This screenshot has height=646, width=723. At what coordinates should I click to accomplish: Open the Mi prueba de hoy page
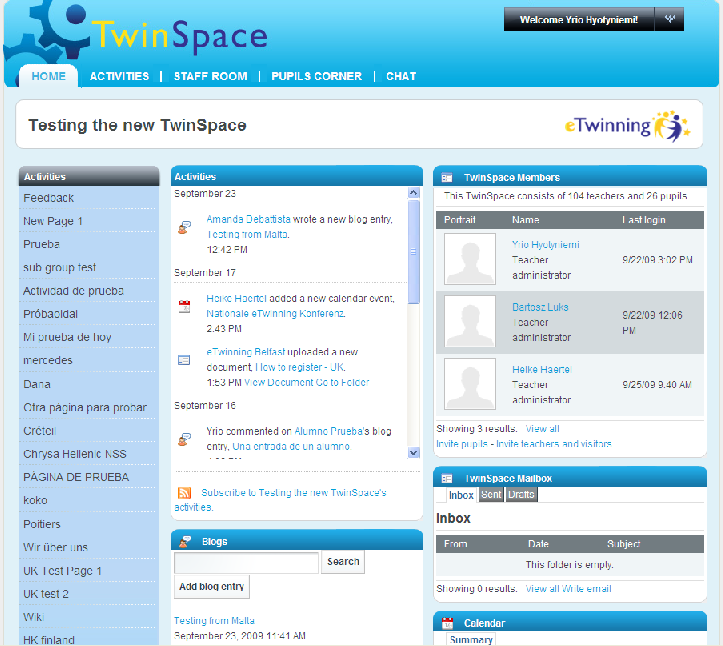point(67,337)
